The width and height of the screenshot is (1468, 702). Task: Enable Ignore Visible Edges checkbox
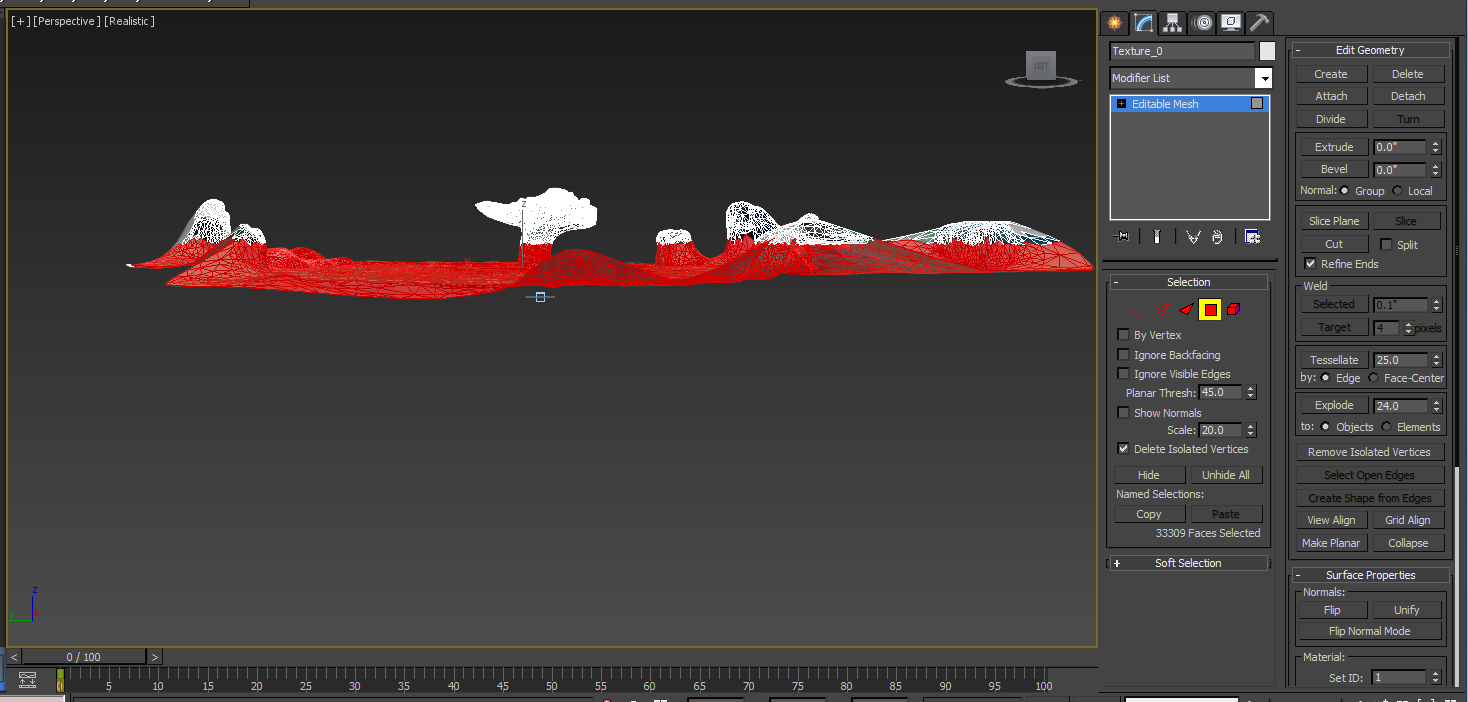1123,374
